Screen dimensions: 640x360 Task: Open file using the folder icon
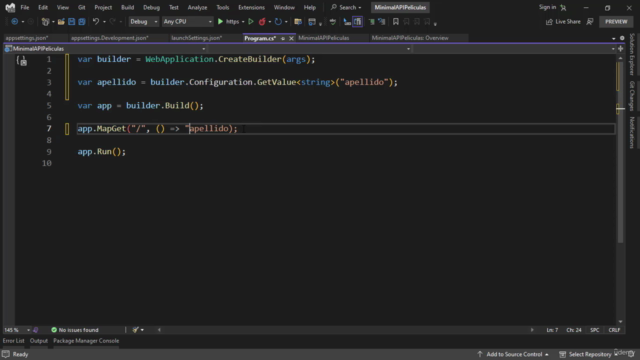pyautogui.click(x=61, y=22)
